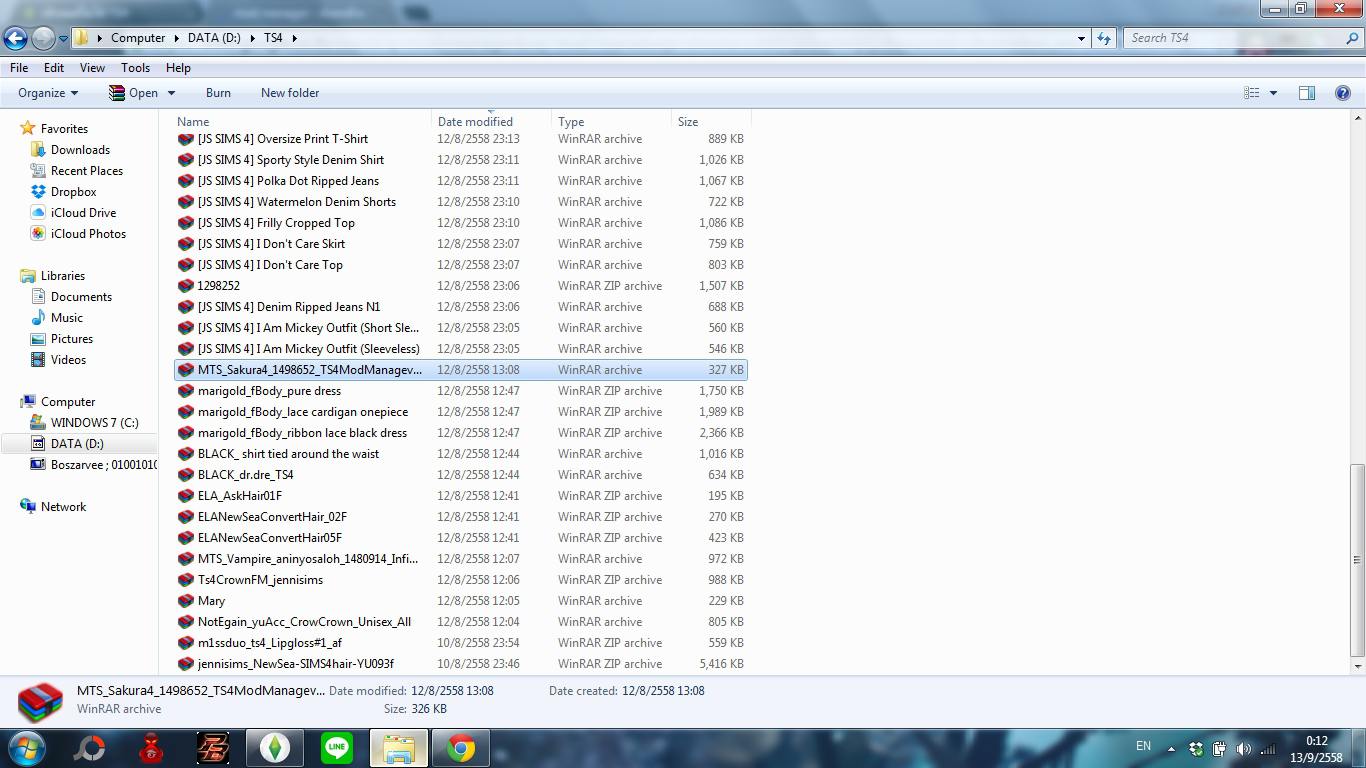
Task: Create a New folder
Action: [x=290, y=93]
